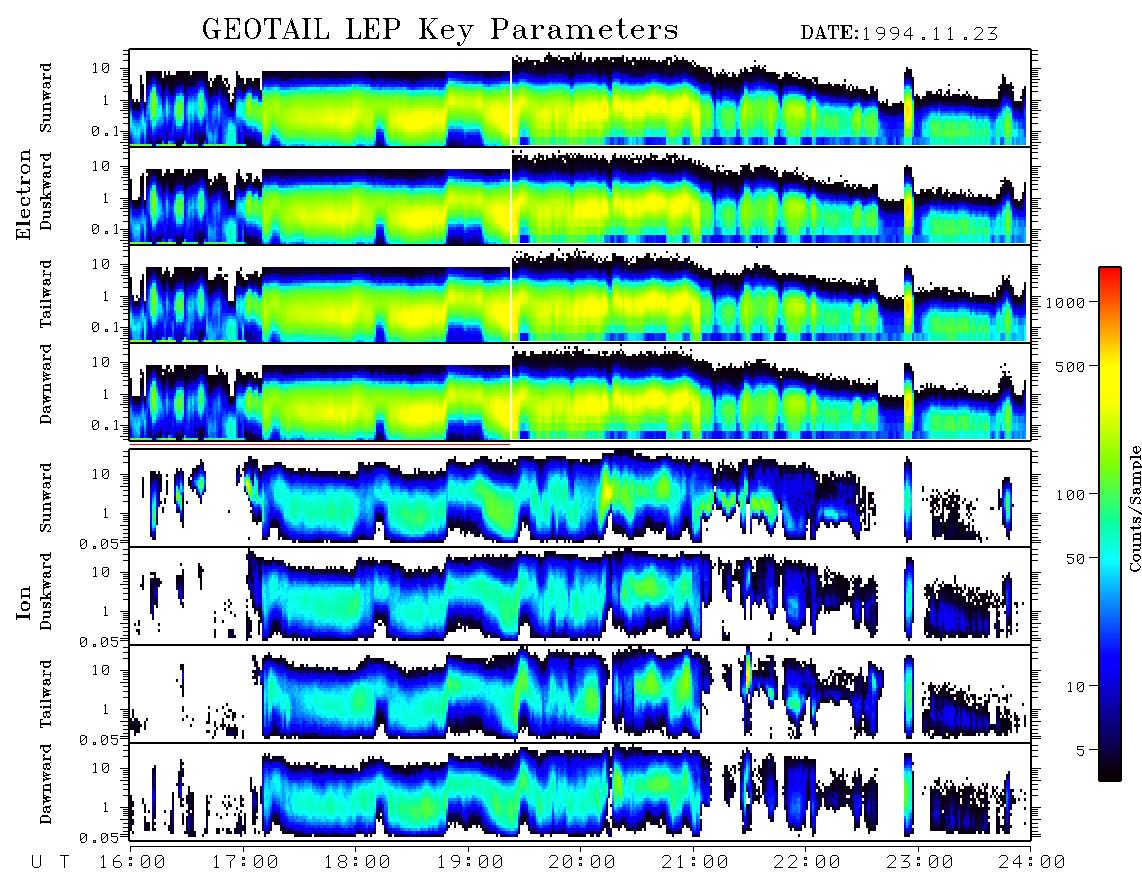Click the 19:00 time tick label

point(470,862)
